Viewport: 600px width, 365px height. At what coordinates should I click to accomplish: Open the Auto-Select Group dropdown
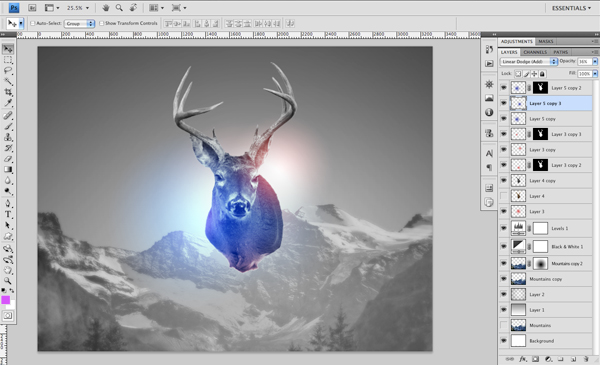pos(79,23)
